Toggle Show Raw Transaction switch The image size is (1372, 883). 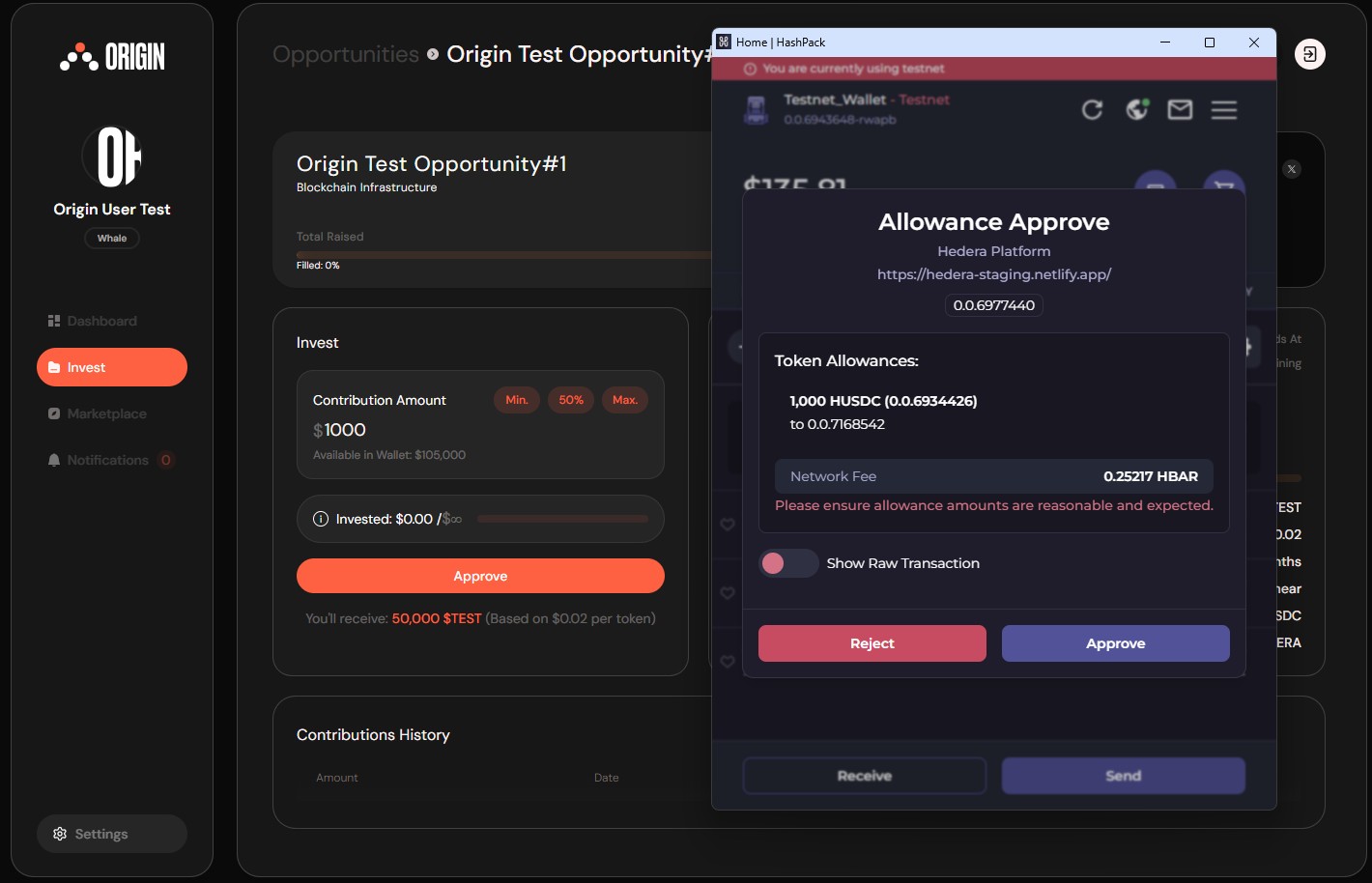pyautogui.click(x=787, y=563)
